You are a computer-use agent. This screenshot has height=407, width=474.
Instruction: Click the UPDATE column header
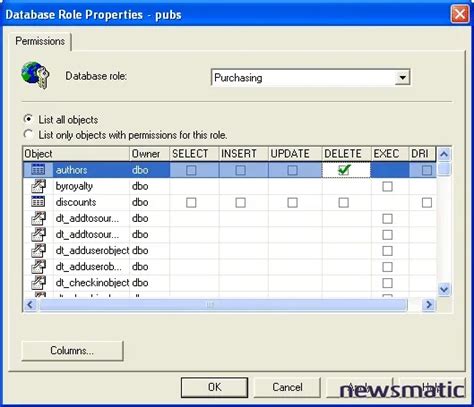point(295,154)
